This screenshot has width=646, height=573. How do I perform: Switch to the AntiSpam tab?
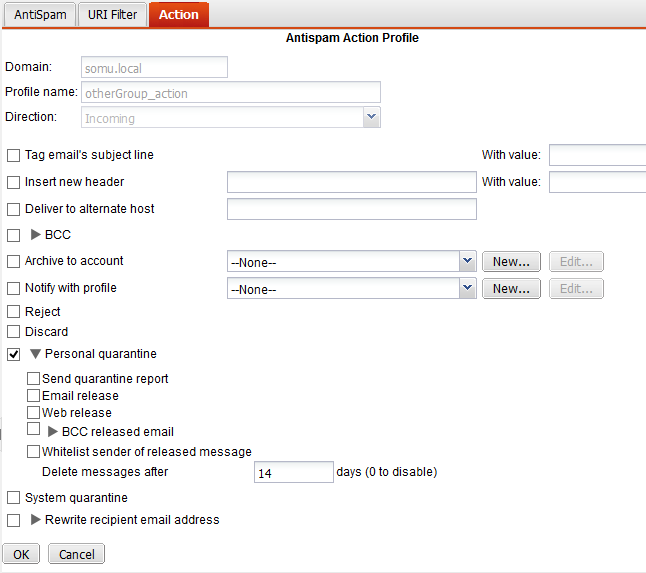tap(40, 15)
